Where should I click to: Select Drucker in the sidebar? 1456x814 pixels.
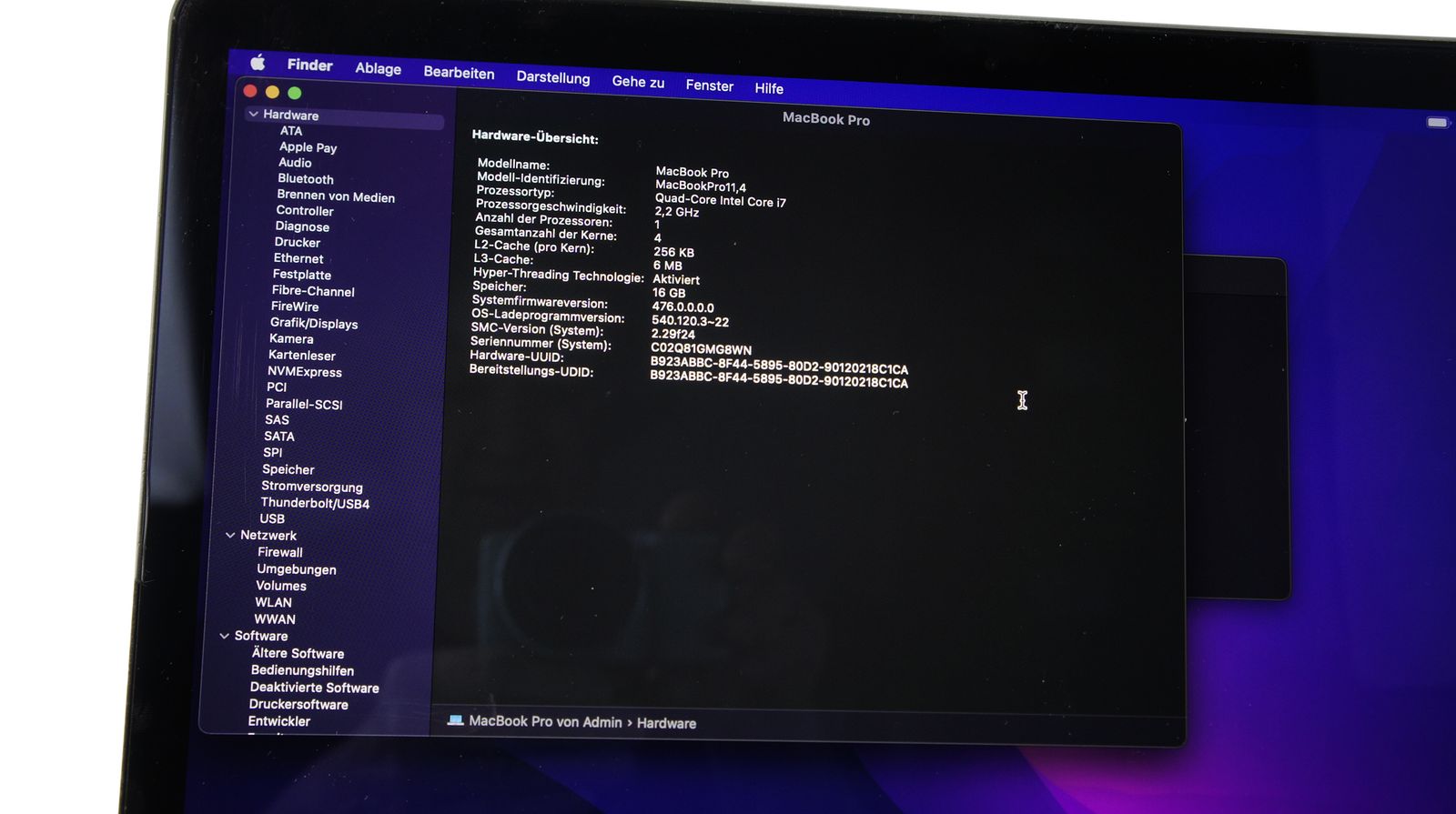297,243
